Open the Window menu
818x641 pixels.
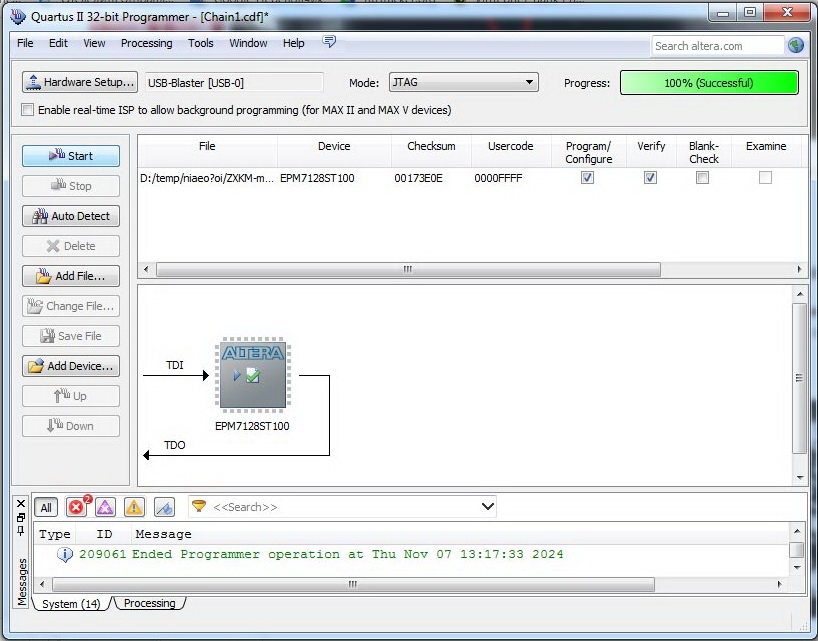coord(248,43)
